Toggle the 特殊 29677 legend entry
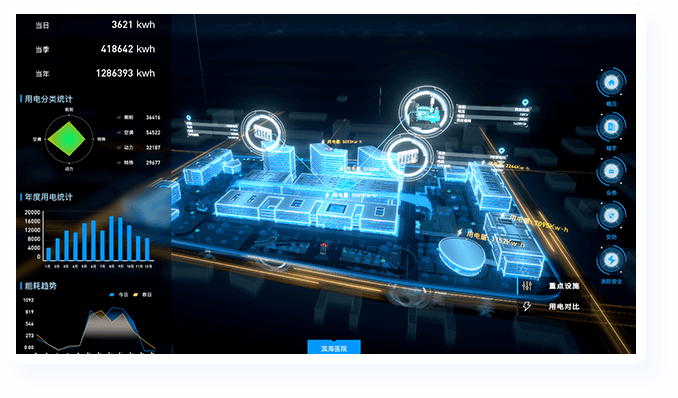 point(138,163)
